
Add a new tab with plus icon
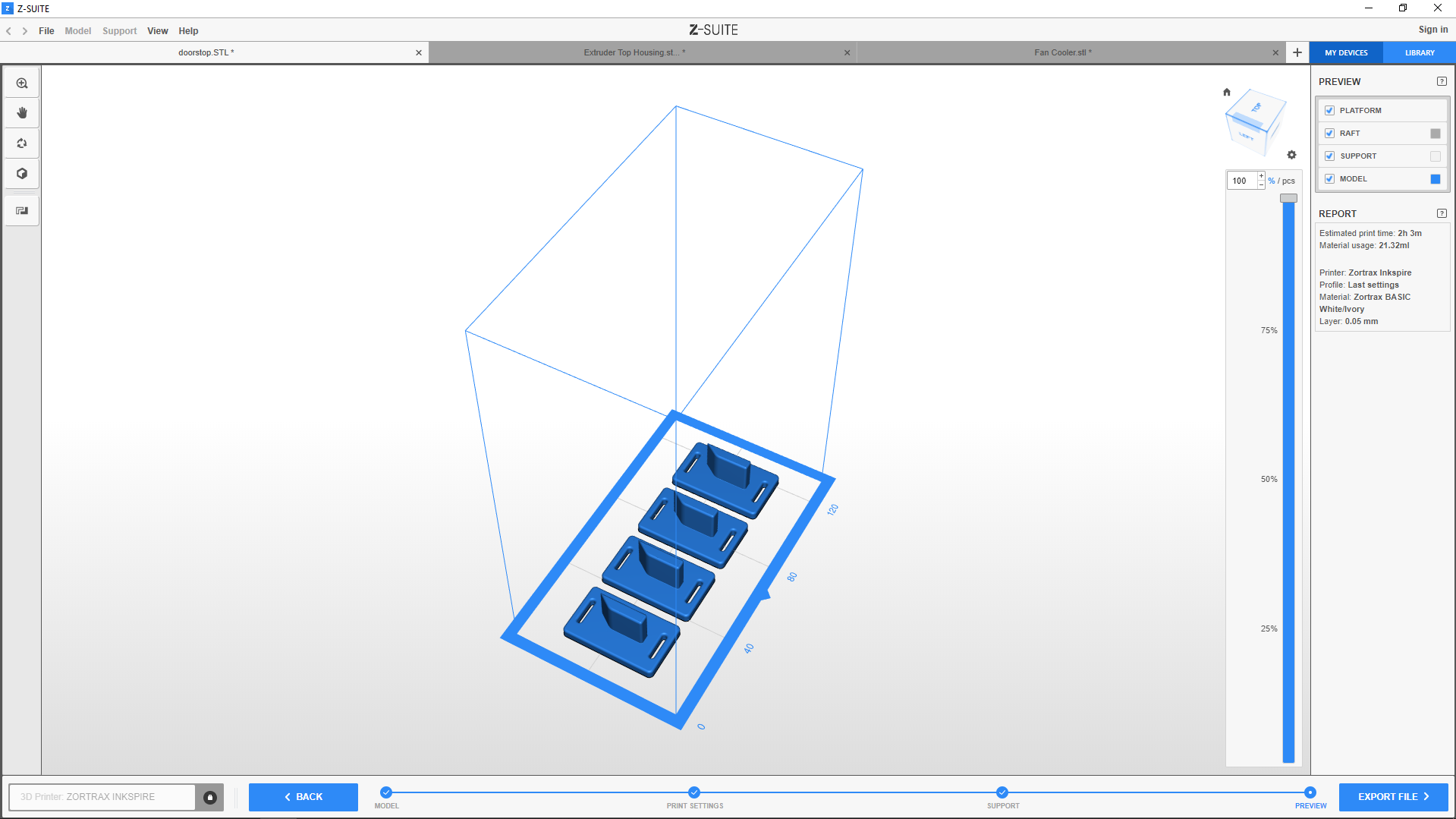point(1297,52)
